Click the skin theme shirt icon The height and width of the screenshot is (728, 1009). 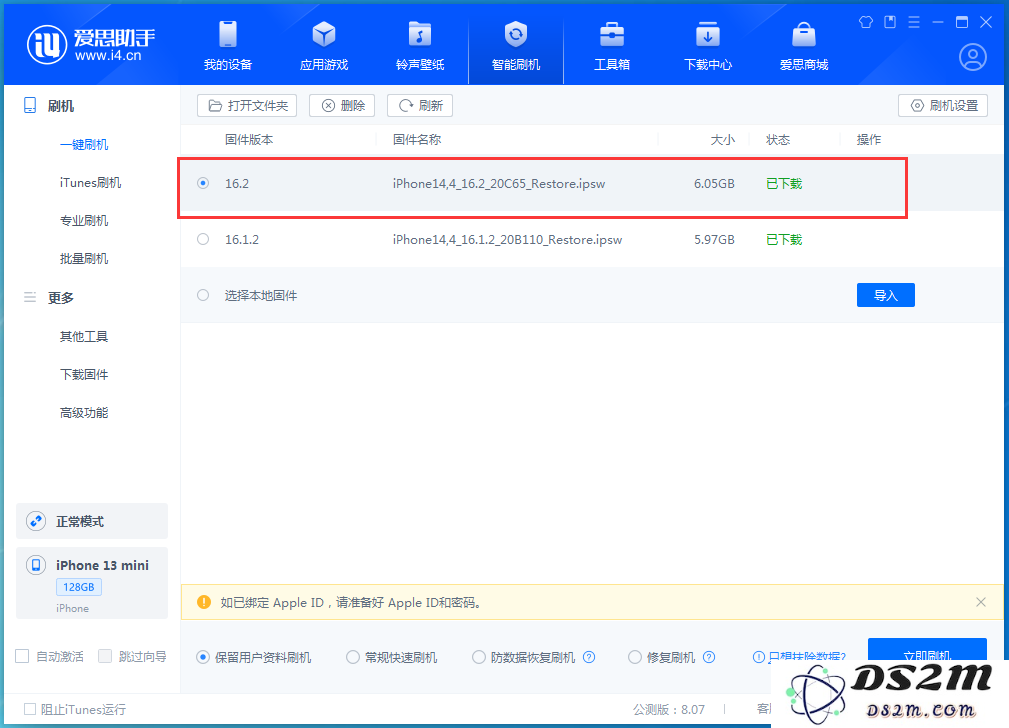[x=866, y=23]
